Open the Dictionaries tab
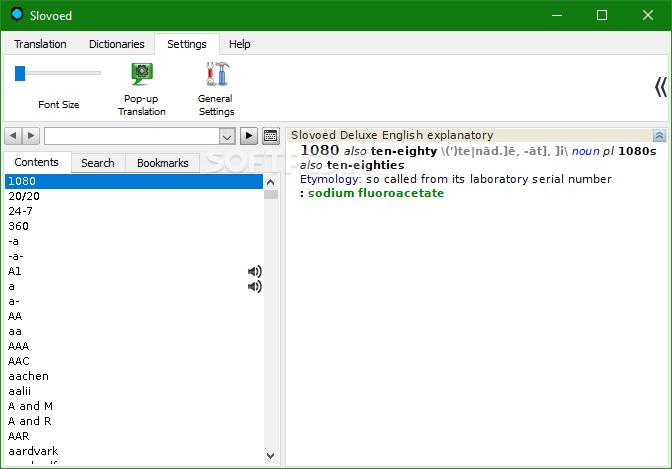The width and height of the screenshot is (672, 469). click(117, 44)
